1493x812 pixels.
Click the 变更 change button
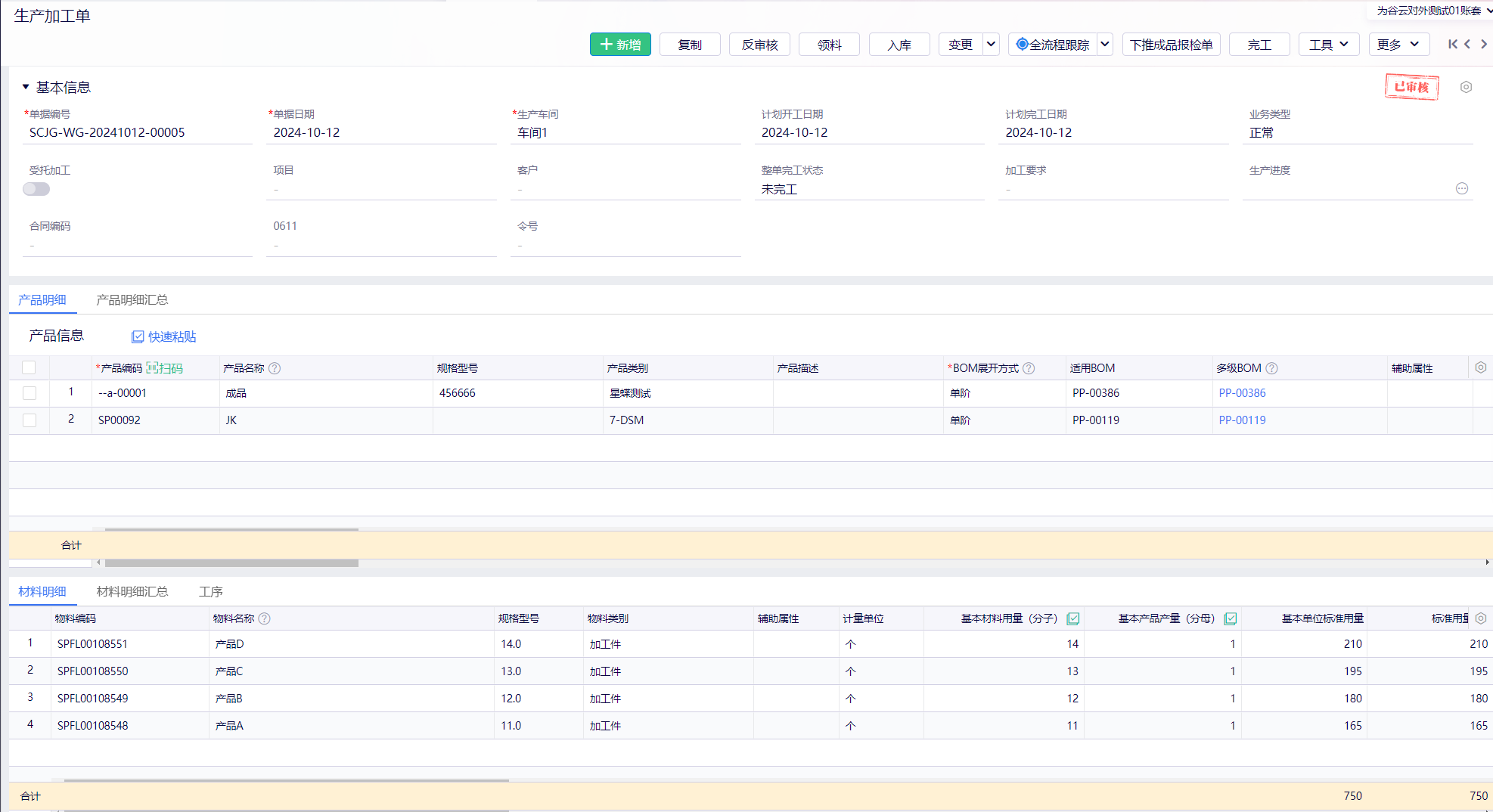pyautogui.click(x=961, y=45)
